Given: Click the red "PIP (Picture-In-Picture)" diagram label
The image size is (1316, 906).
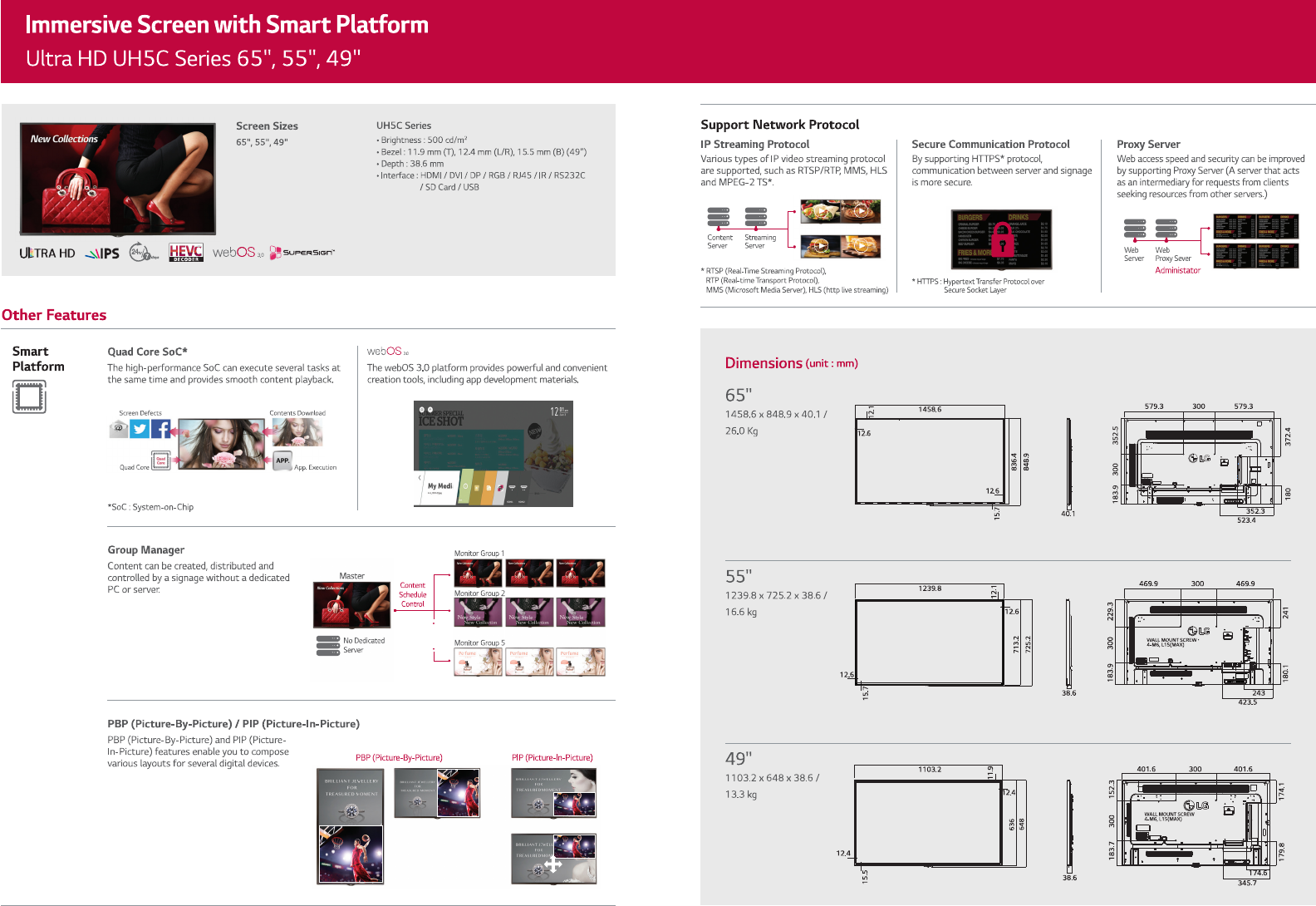Looking at the screenshot, I should click(x=552, y=758).
